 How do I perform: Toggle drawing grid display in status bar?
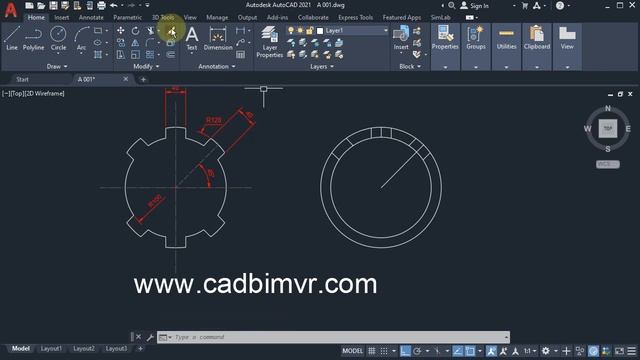tap(372, 351)
